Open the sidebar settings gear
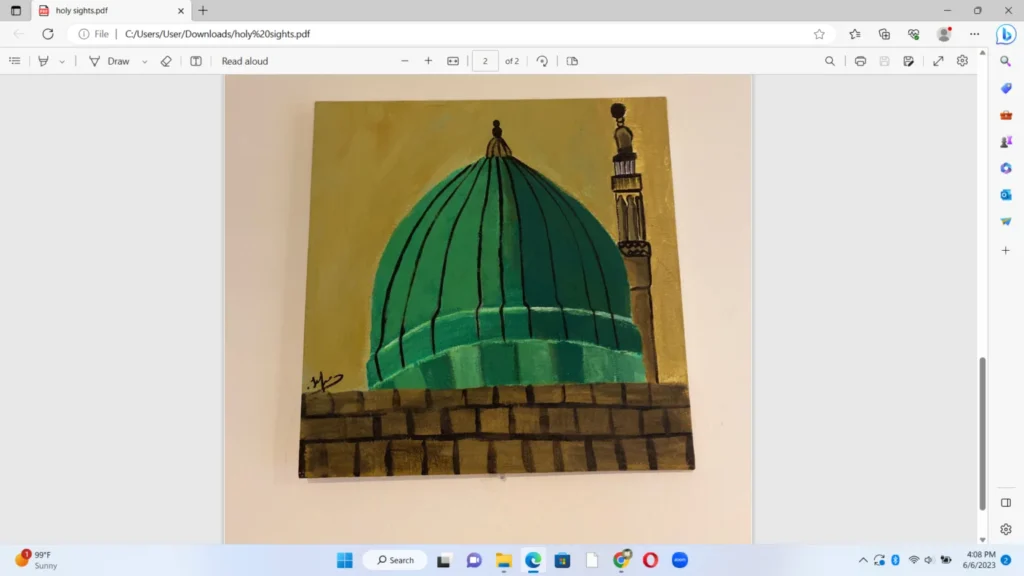Image resolution: width=1024 pixels, height=576 pixels. 1006,530
